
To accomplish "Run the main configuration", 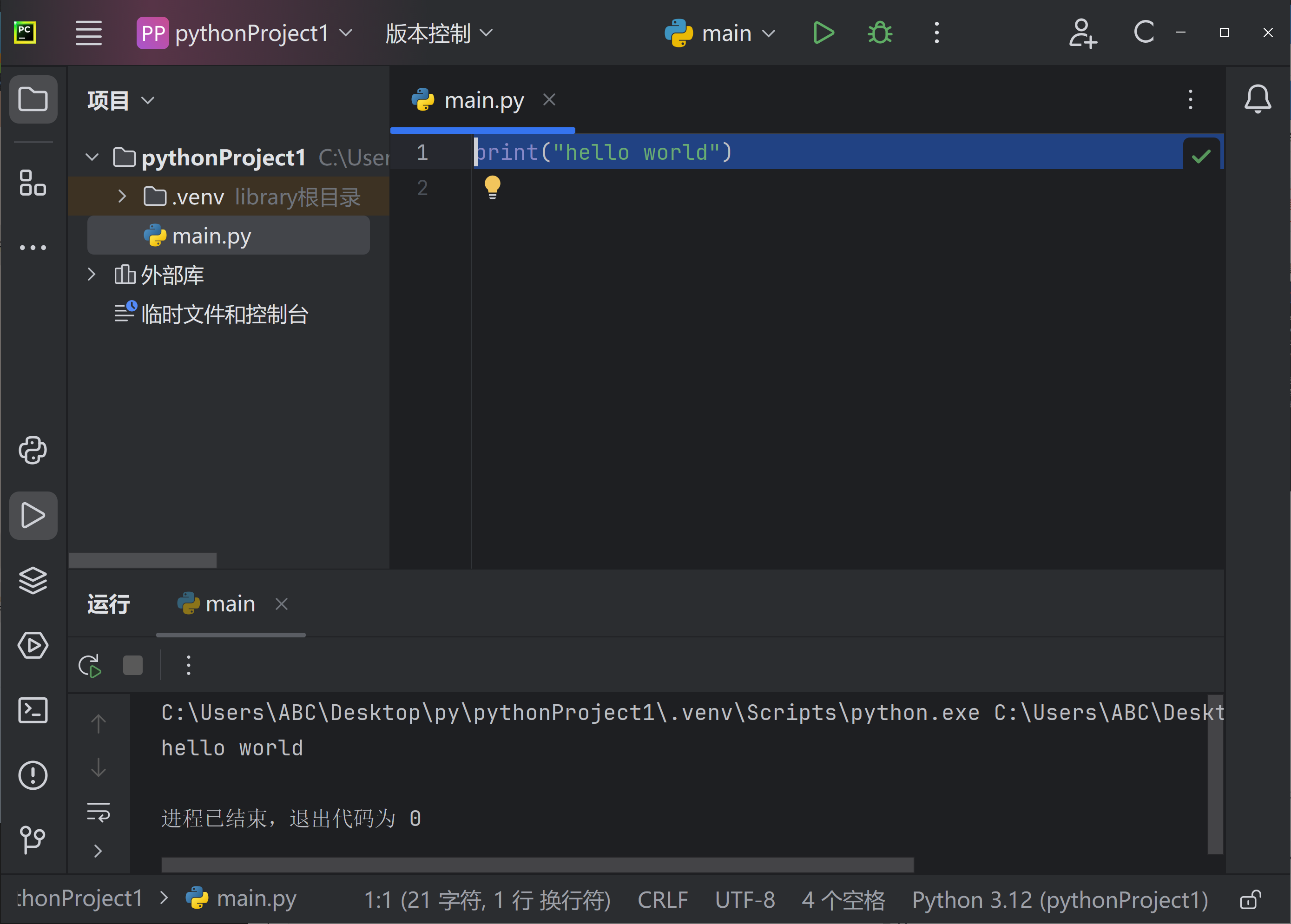I will tap(823, 33).
